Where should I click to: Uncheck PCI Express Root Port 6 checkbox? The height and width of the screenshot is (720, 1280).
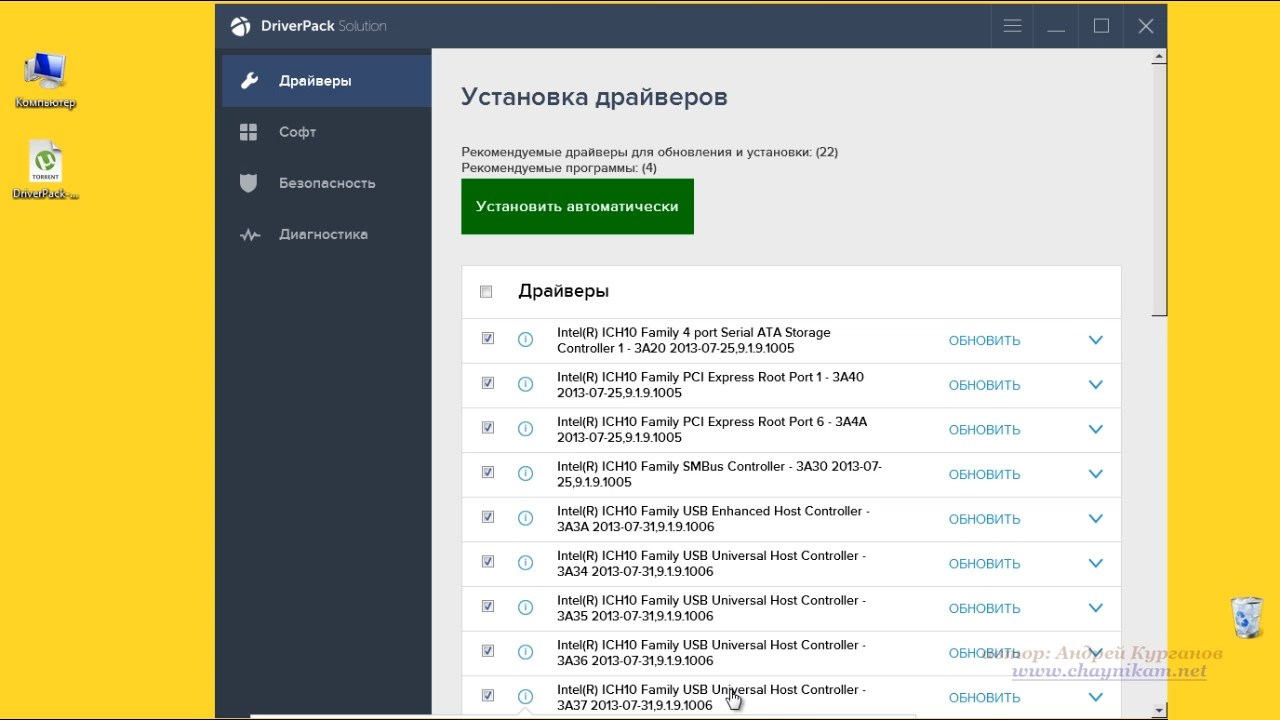pyautogui.click(x=488, y=428)
